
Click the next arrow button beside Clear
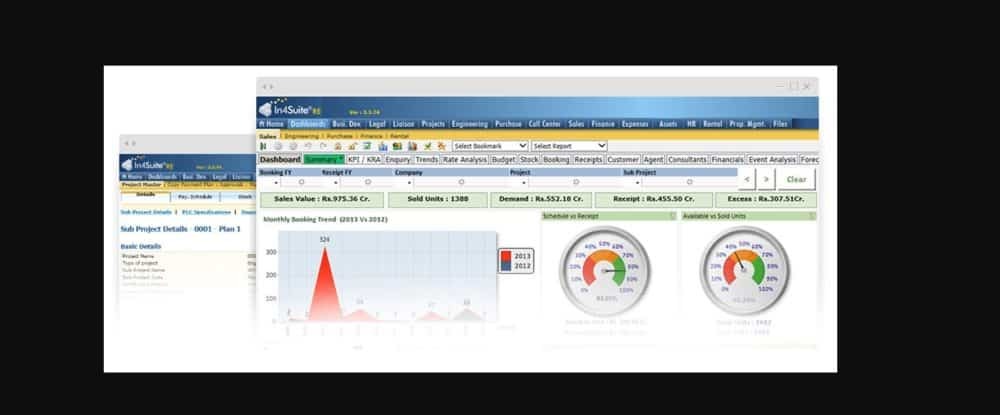[765, 179]
